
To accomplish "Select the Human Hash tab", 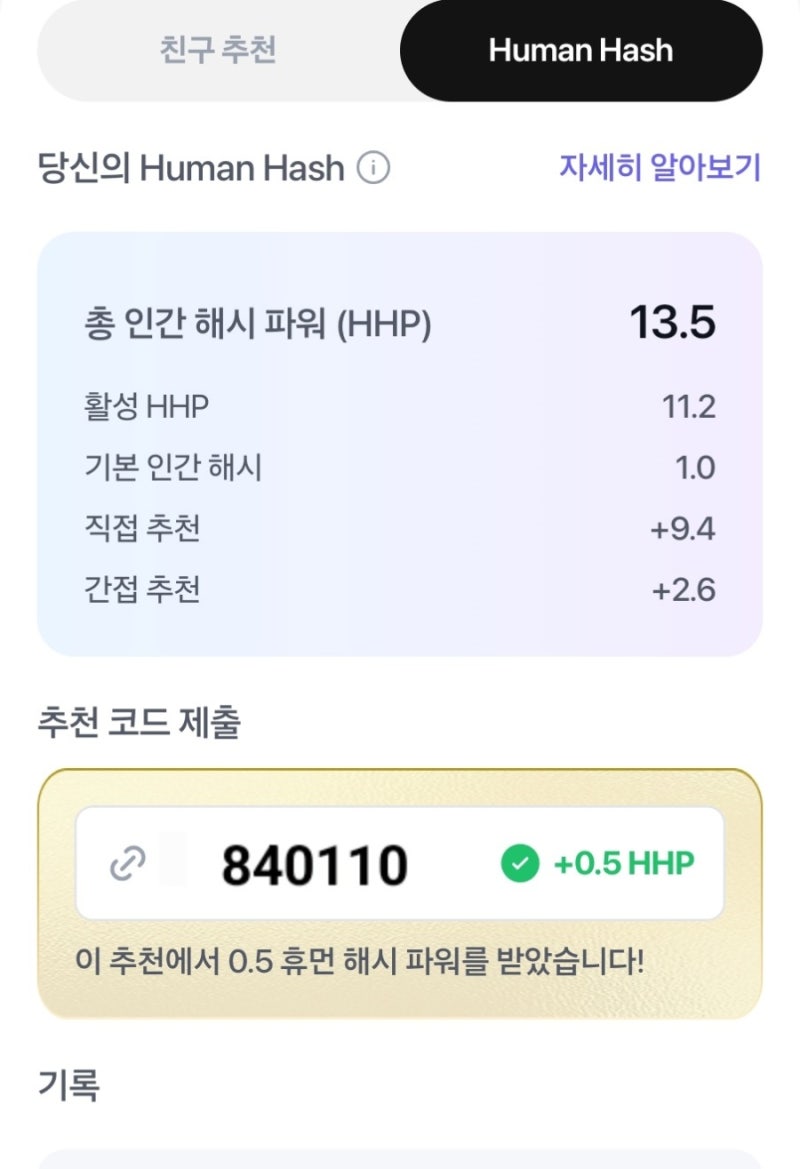I will (581, 51).
